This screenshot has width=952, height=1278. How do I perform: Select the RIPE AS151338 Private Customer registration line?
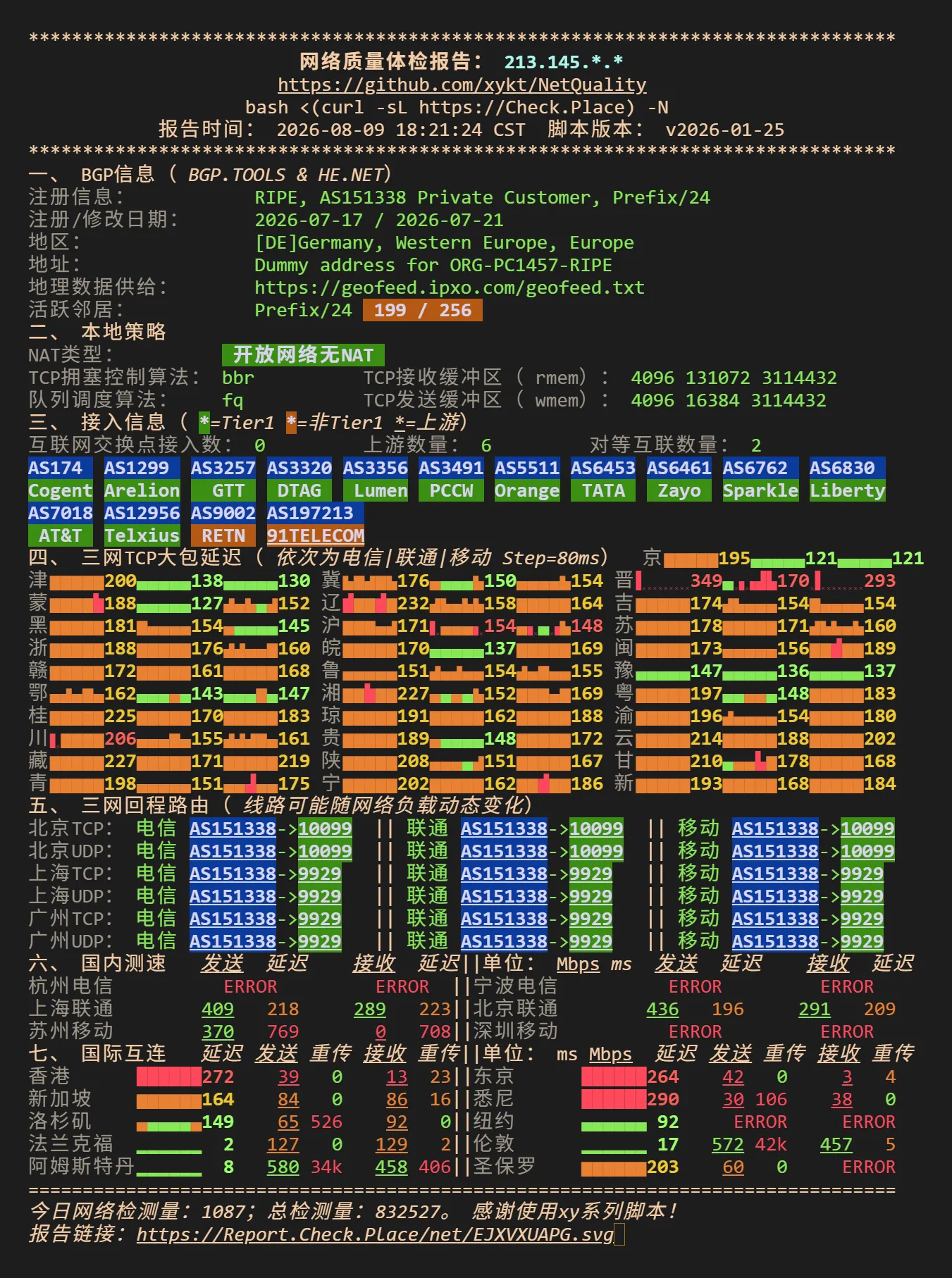coord(482,197)
